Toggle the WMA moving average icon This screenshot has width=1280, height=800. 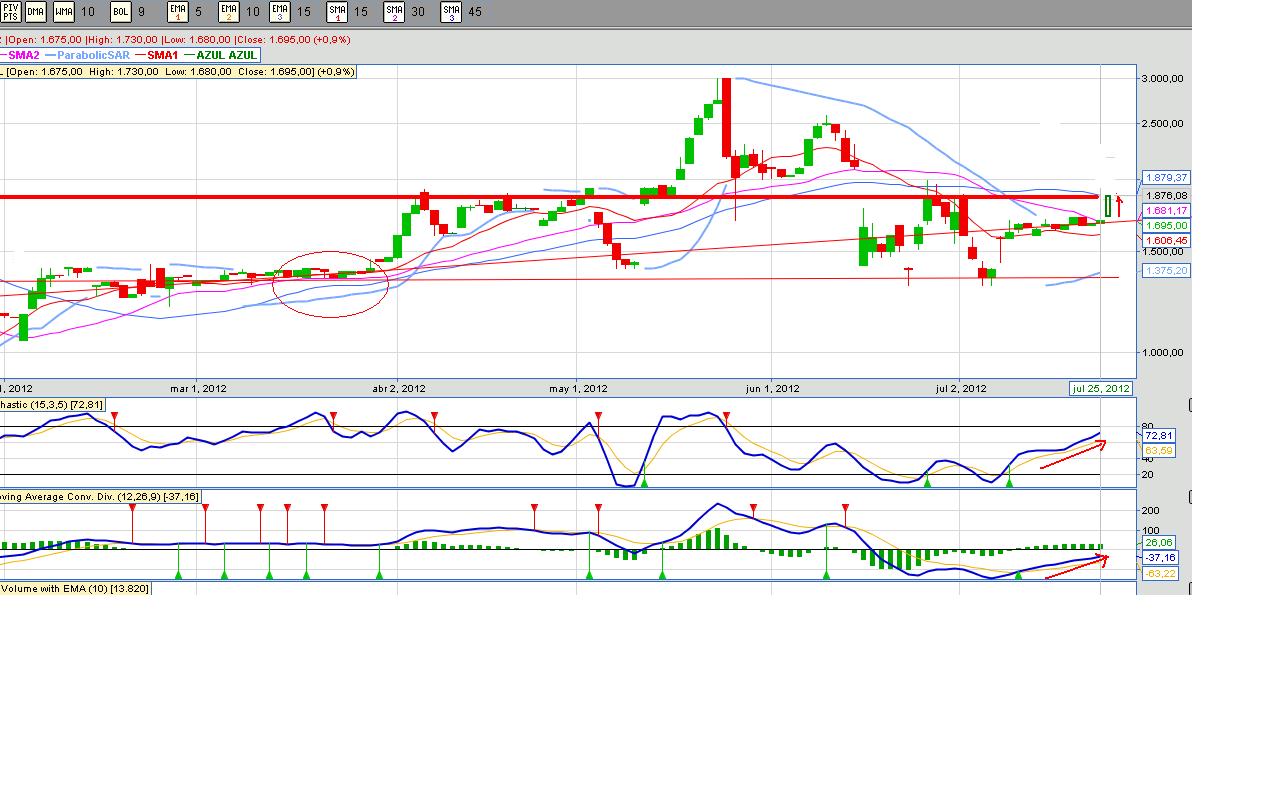64,12
